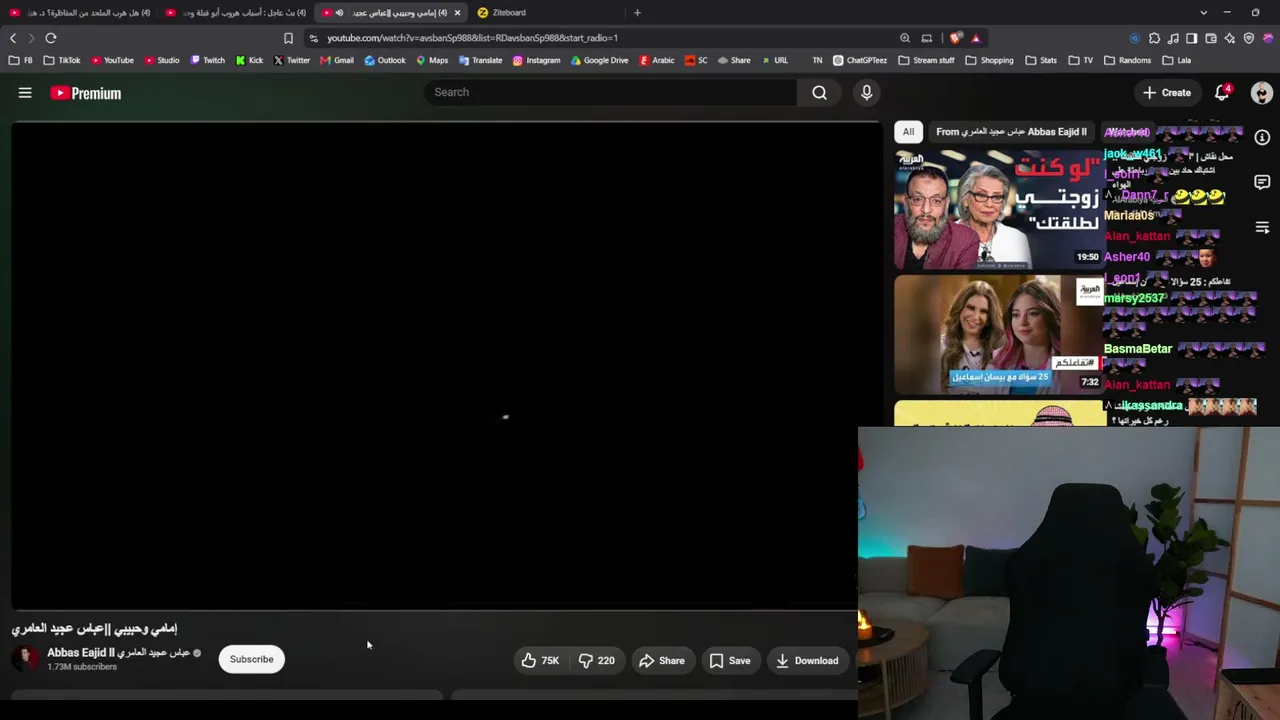Open the Google Drive bookmark

[x=599, y=60]
